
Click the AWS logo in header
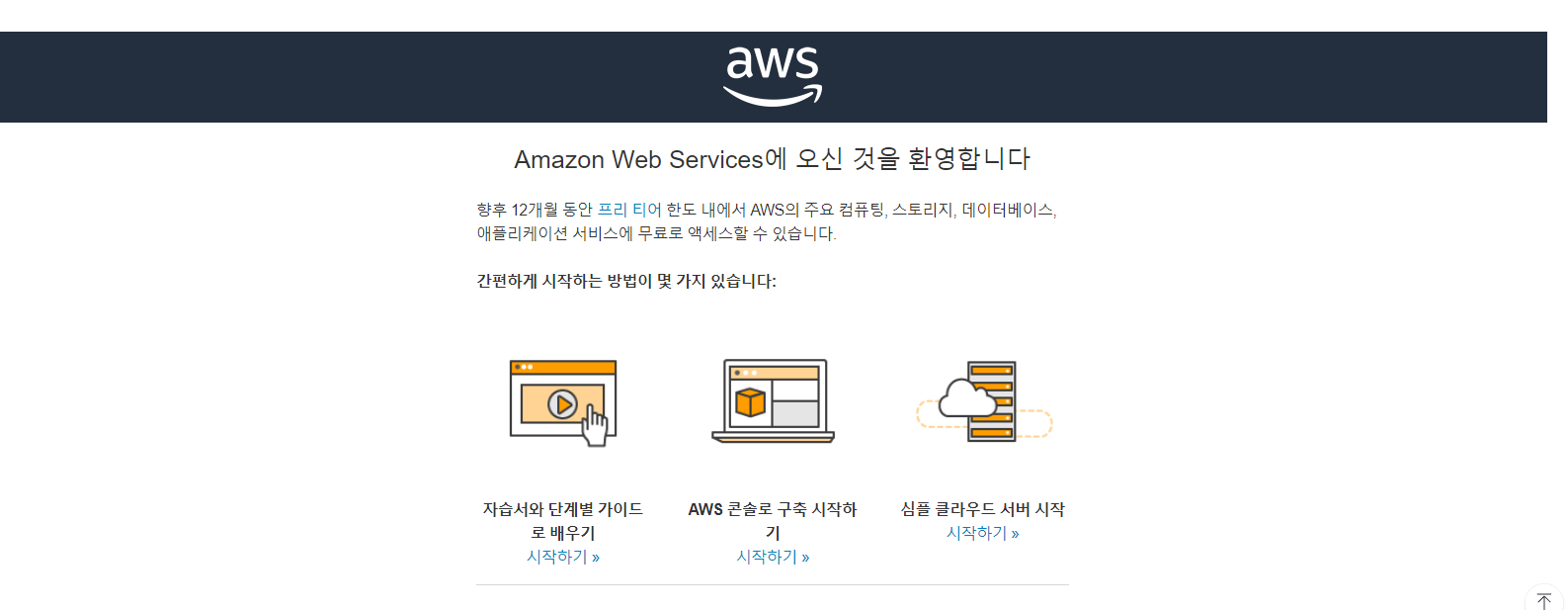(x=773, y=76)
